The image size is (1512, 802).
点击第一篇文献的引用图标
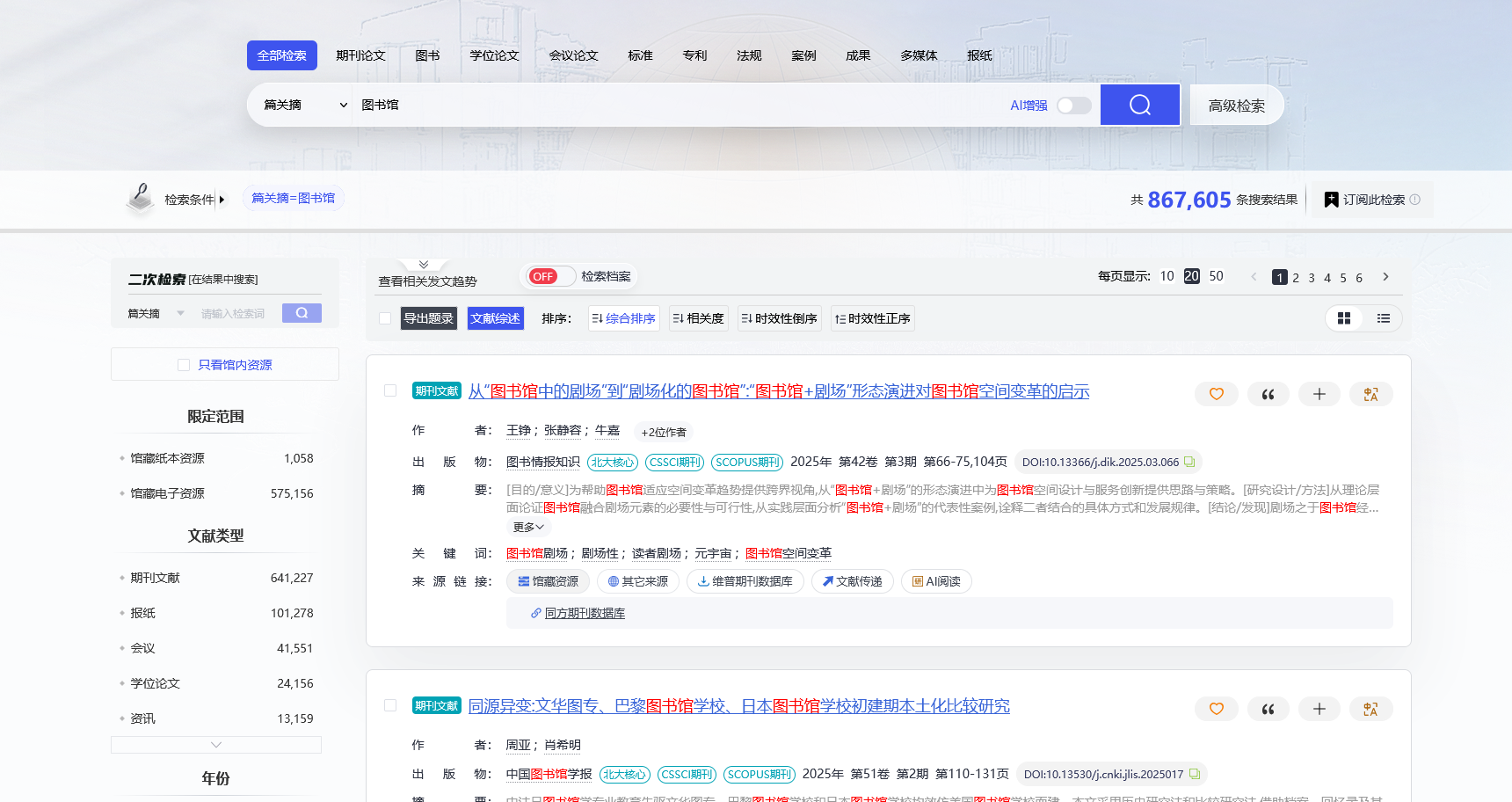(x=1268, y=394)
